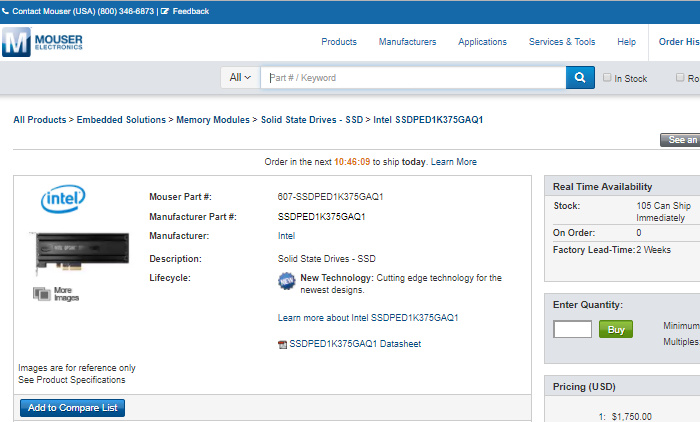Click the See Product Specifications note
Viewport: 700px width, 422px height.
click(71, 380)
